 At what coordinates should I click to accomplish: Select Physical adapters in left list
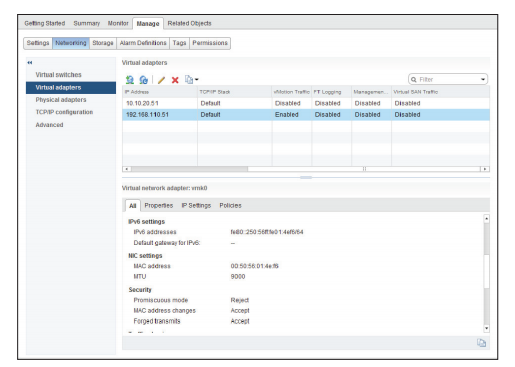(71, 100)
